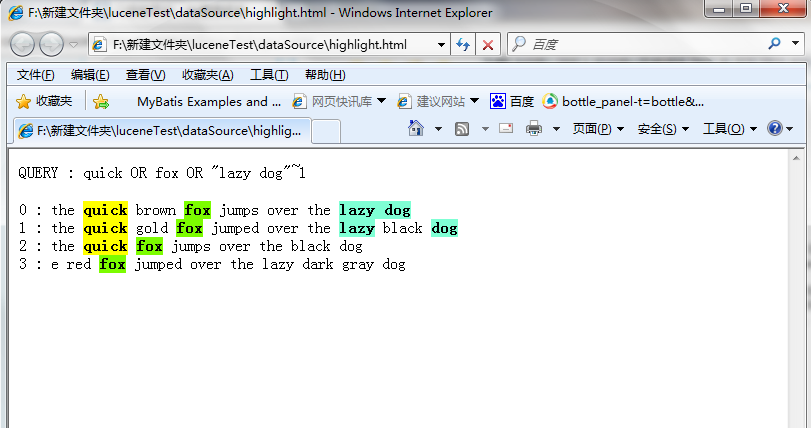811x428 pixels.
Task: Click the Home page icon
Action: click(x=416, y=128)
